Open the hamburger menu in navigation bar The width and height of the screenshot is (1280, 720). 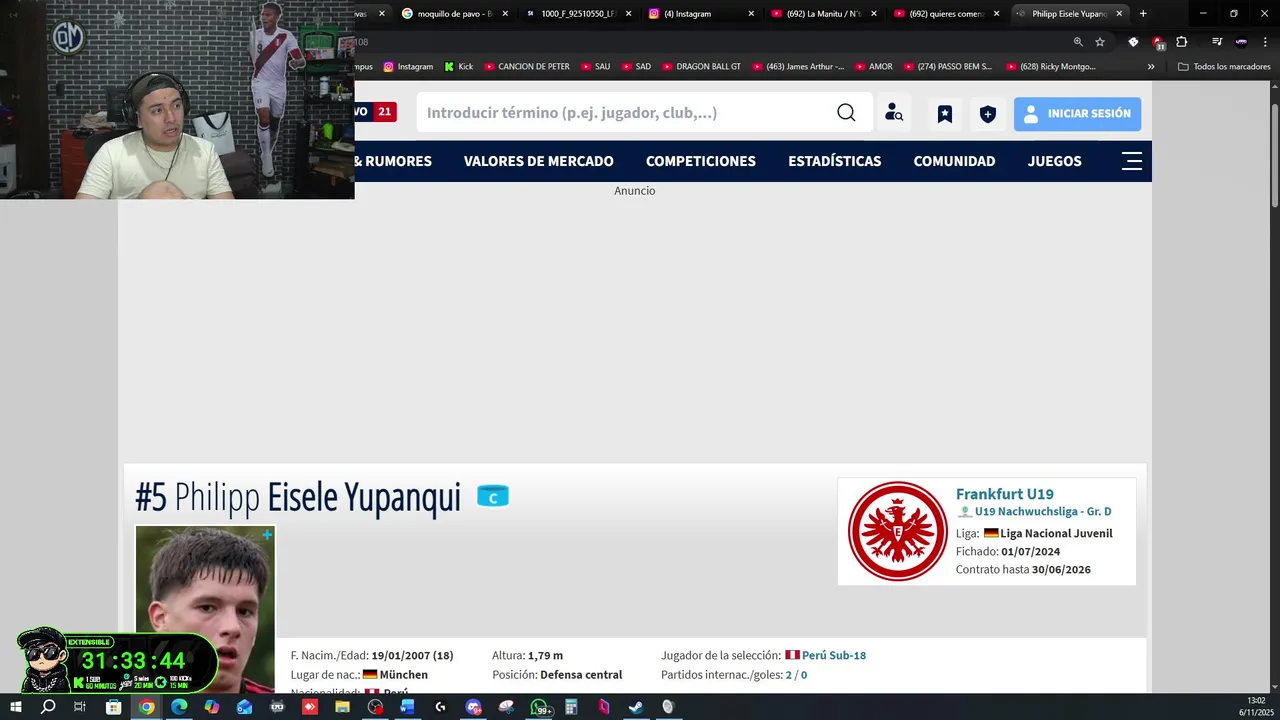coord(1132,161)
